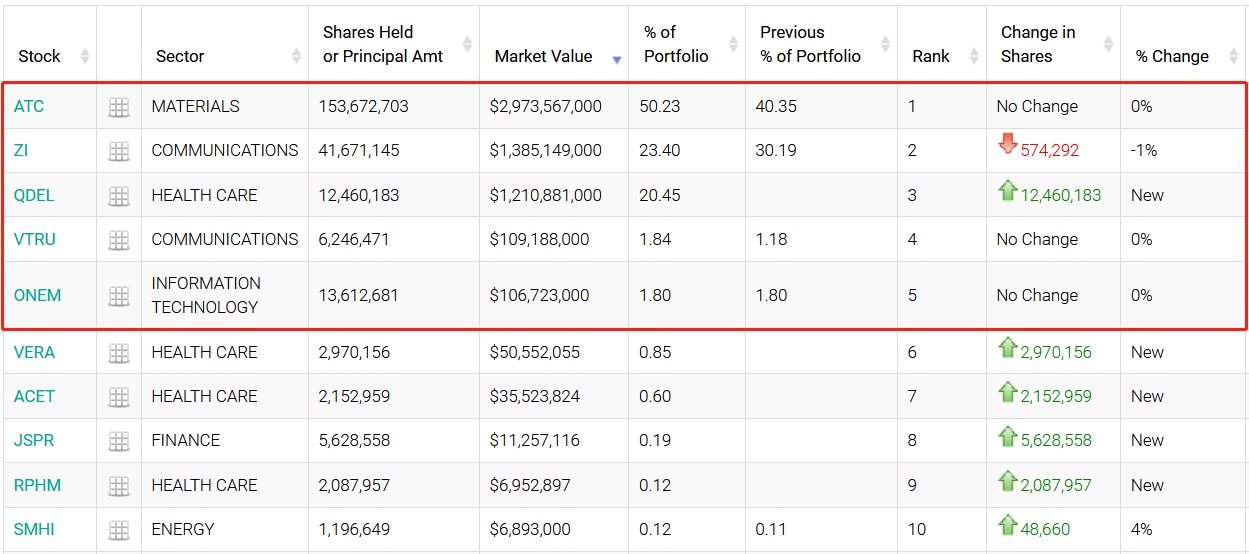Sort table by Stock column
The image size is (1249, 554).
click(40, 56)
